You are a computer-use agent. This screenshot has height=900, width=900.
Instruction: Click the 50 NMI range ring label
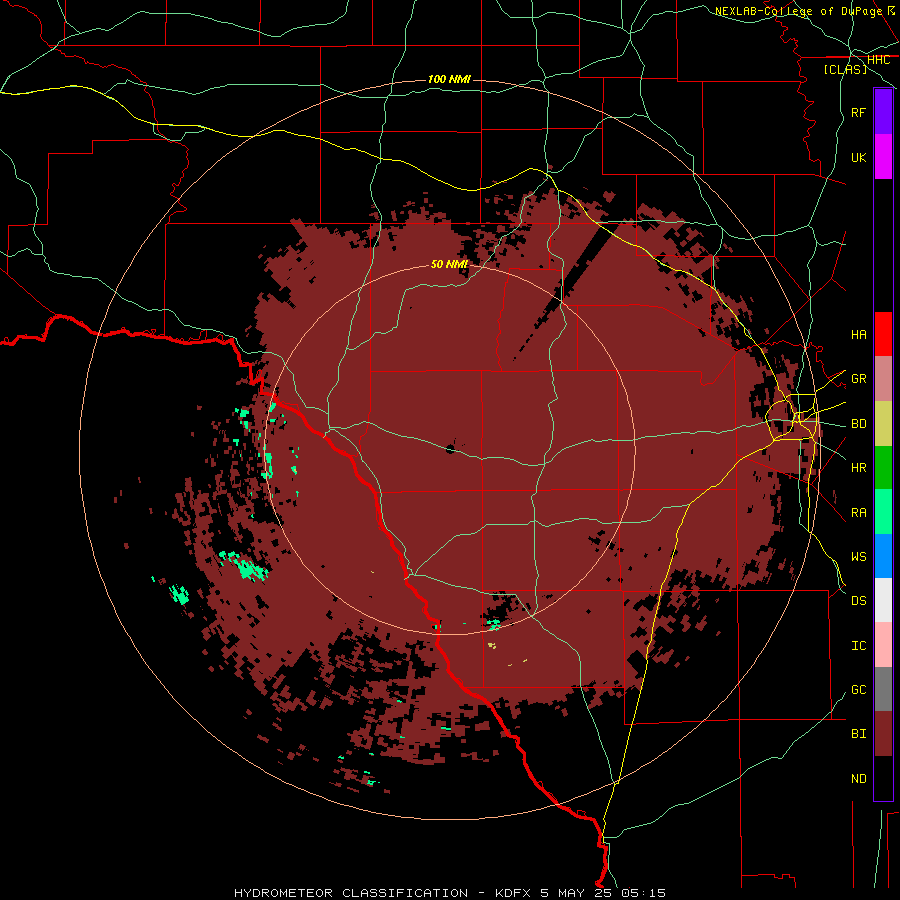[x=449, y=264]
